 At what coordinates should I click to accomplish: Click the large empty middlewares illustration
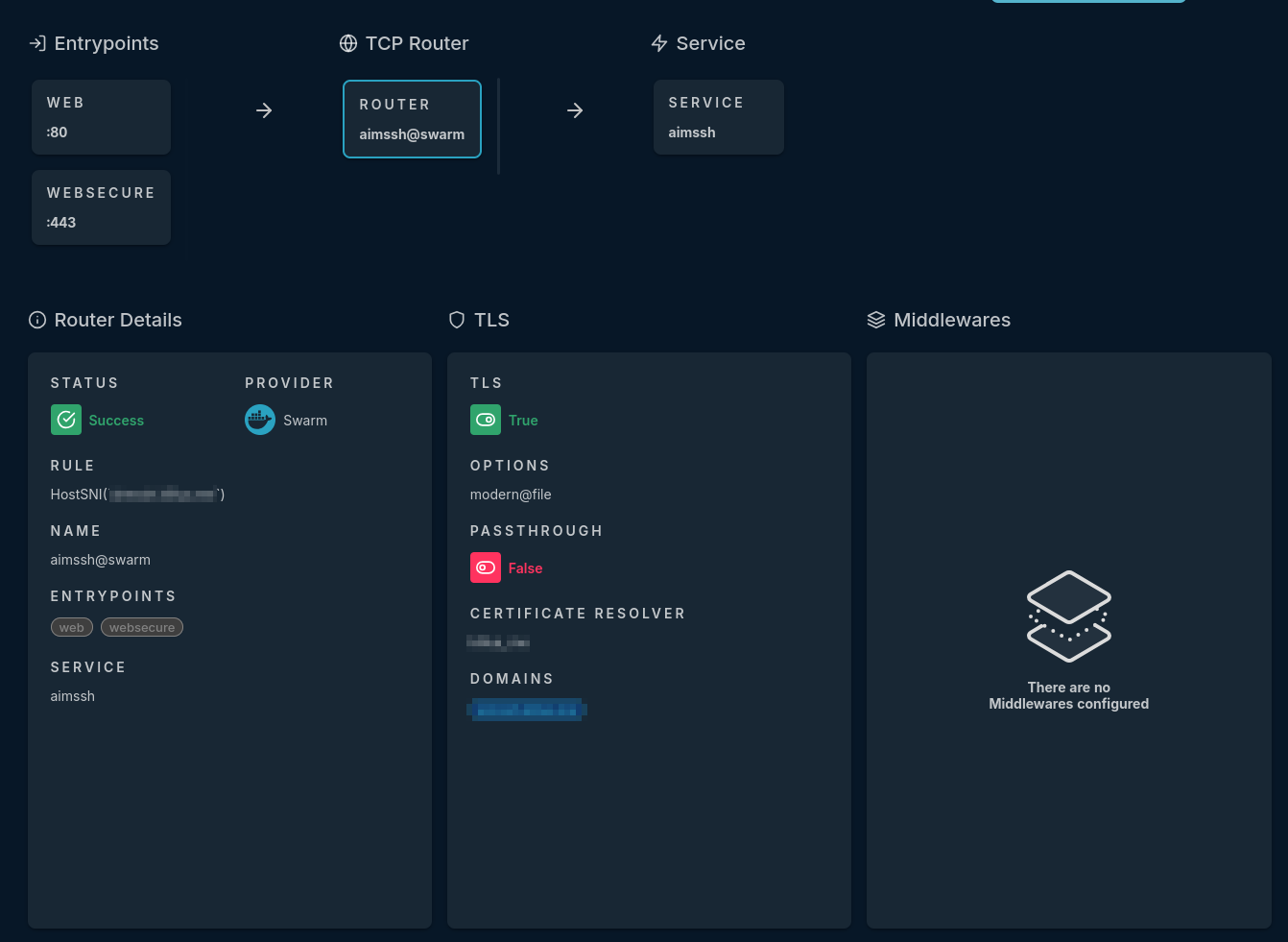click(x=1068, y=616)
